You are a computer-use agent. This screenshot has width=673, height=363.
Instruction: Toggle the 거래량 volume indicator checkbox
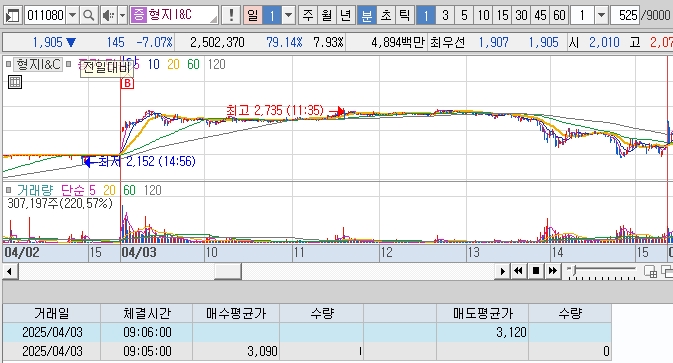pos(8,190)
